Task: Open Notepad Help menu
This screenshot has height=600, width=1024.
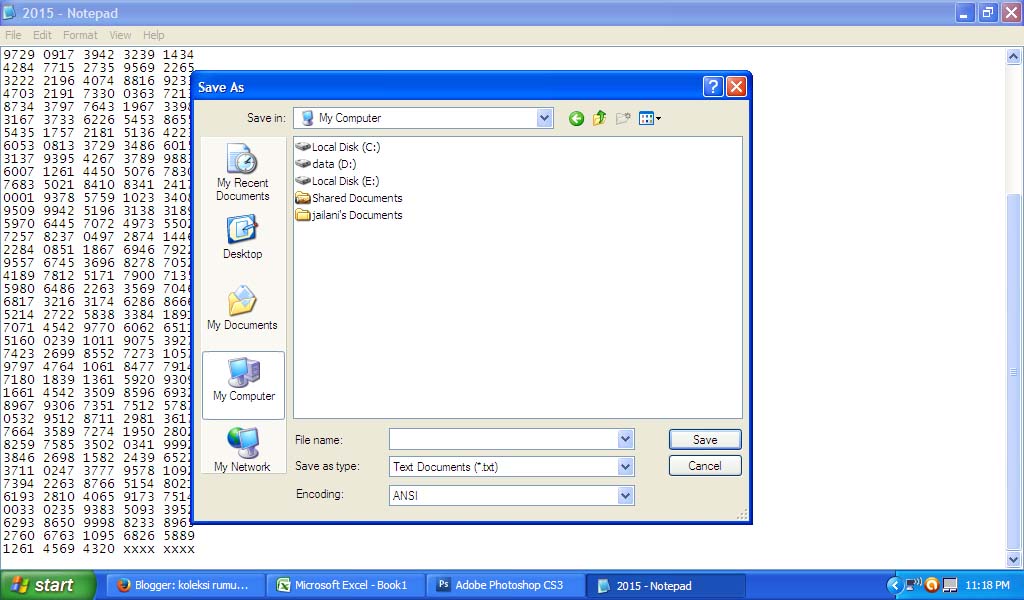Action: click(153, 35)
